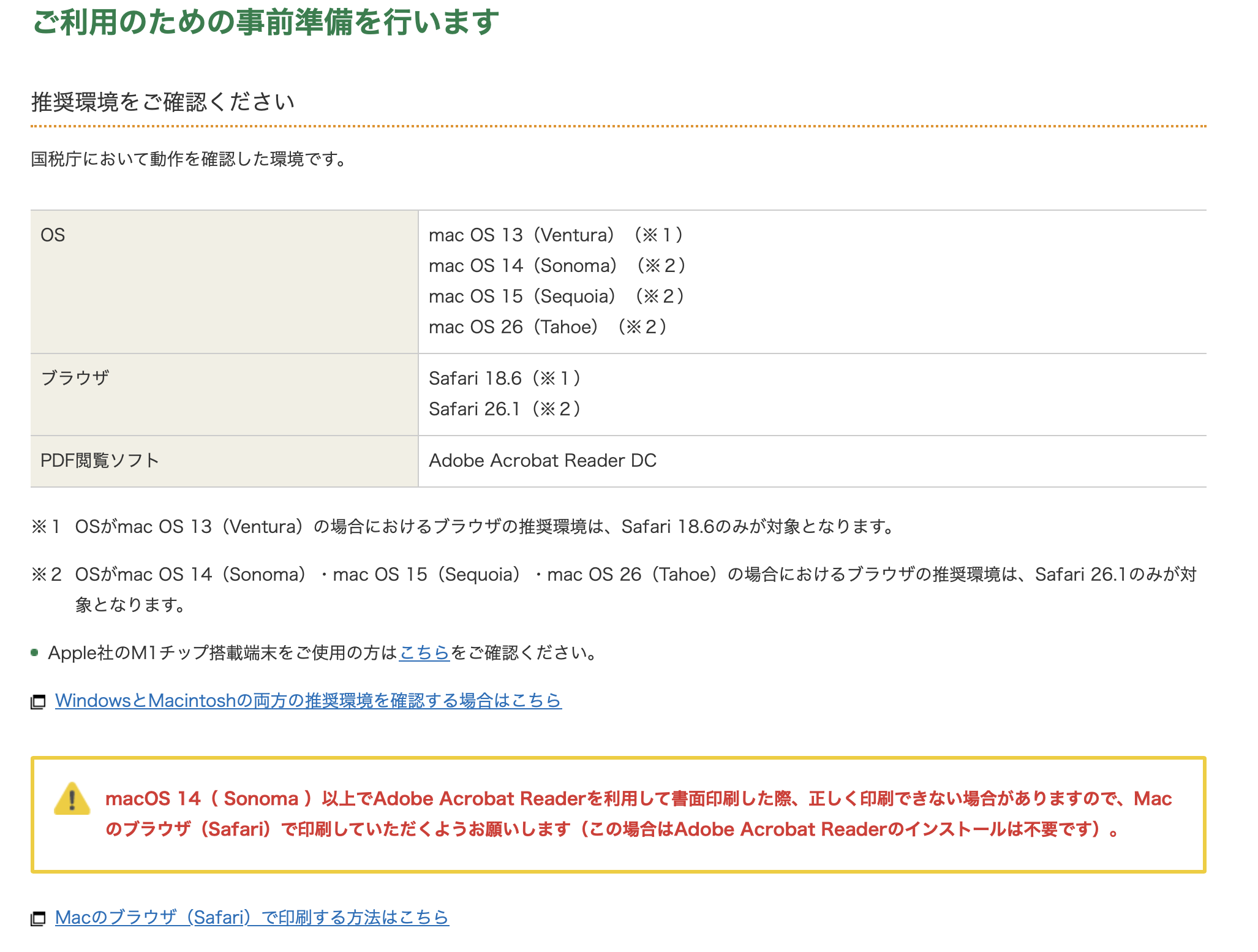Image resolution: width=1258 pixels, height=952 pixels.
Task: Click green bullet before Apple社のM1チップ
Action: tap(35, 653)
